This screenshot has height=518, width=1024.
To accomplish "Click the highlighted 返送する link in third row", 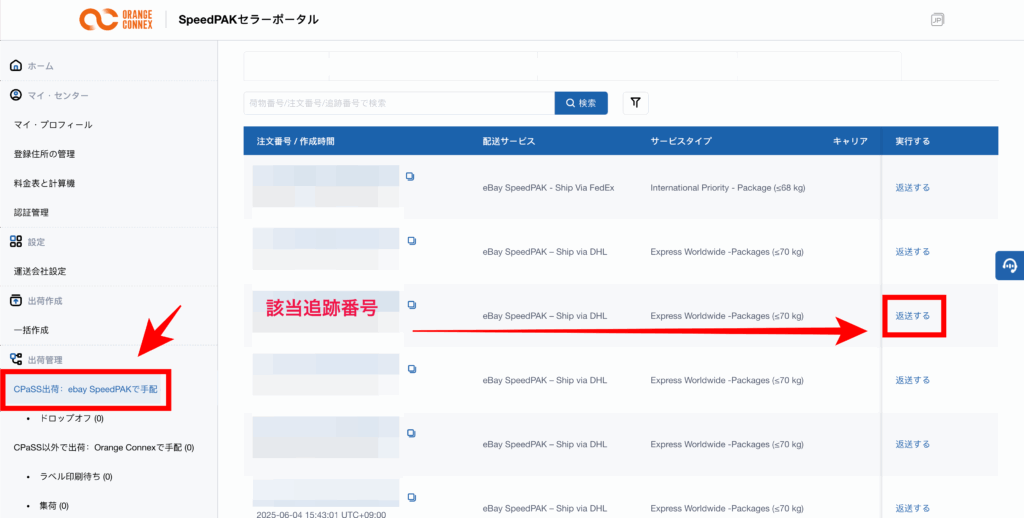I will [x=912, y=316].
